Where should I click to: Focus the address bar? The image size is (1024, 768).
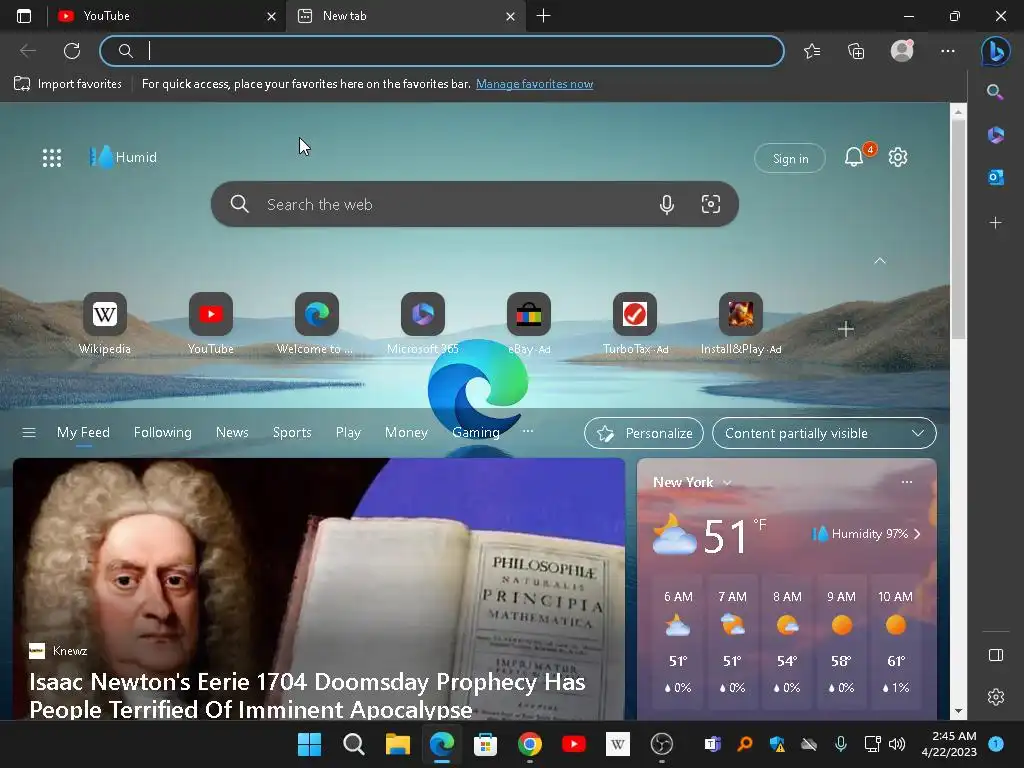[441, 51]
